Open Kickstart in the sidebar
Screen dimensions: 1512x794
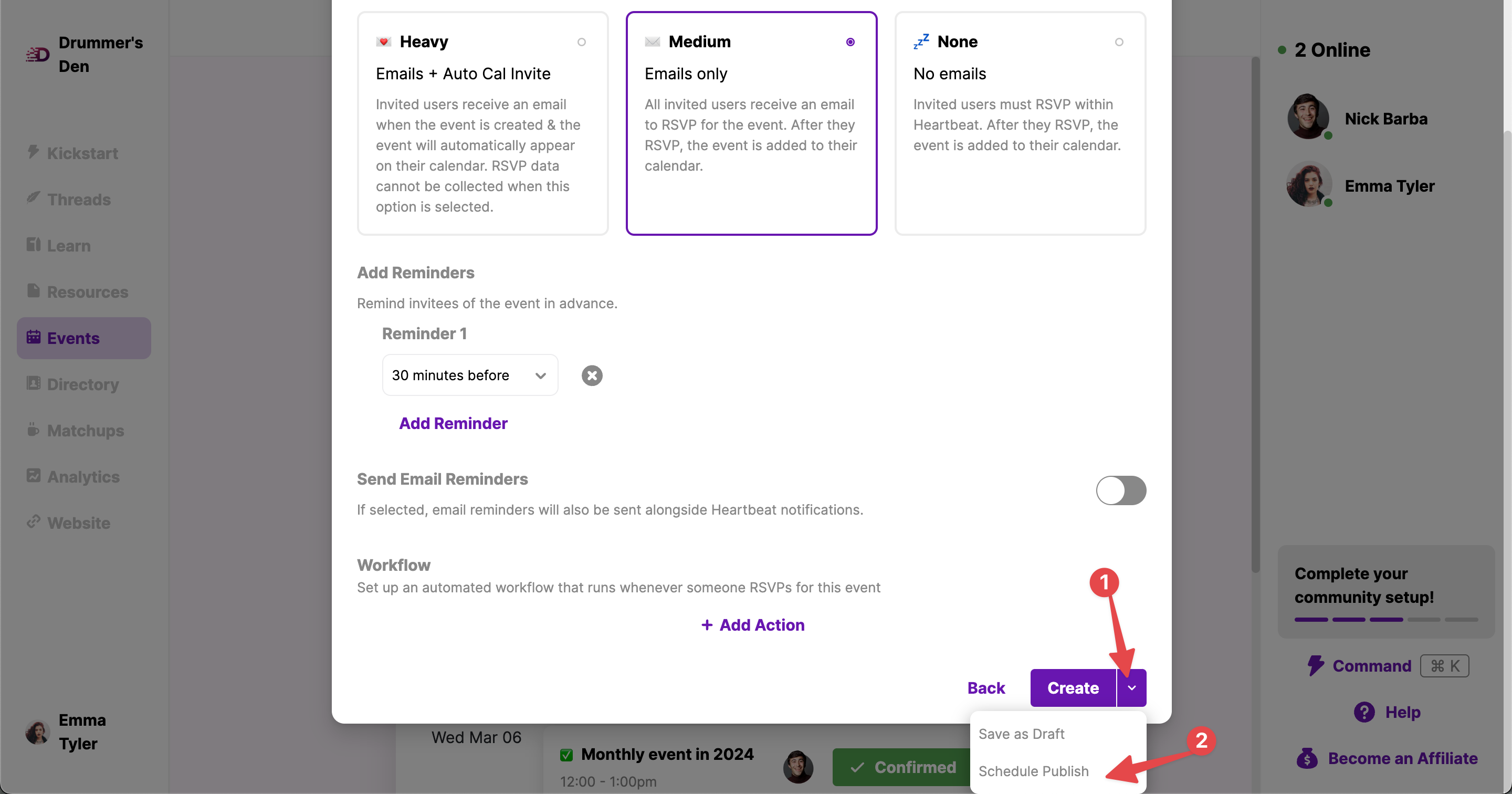pyautogui.click(x=83, y=153)
